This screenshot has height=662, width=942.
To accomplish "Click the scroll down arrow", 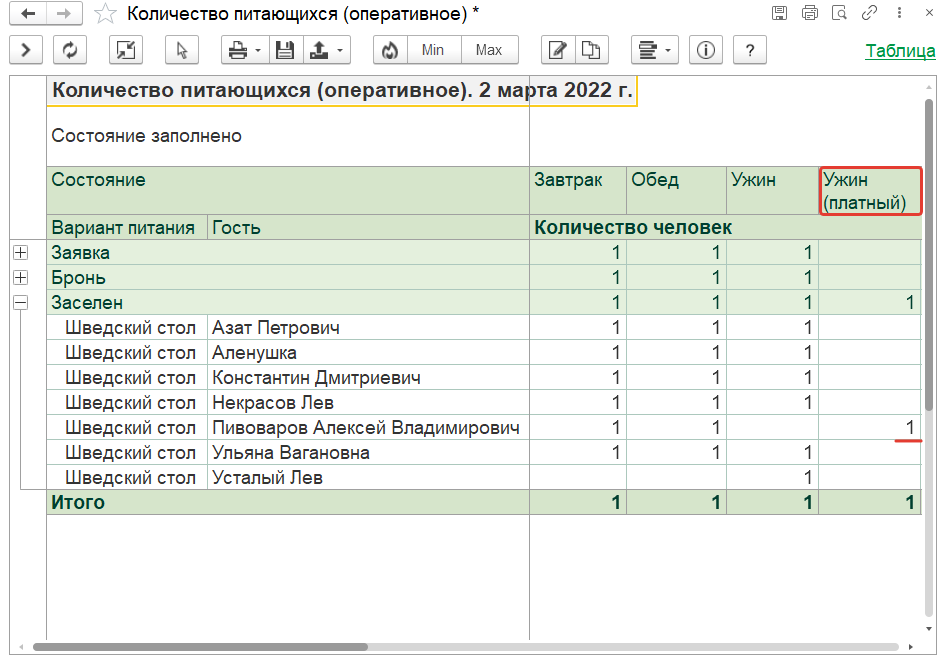I will pos(929,629).
